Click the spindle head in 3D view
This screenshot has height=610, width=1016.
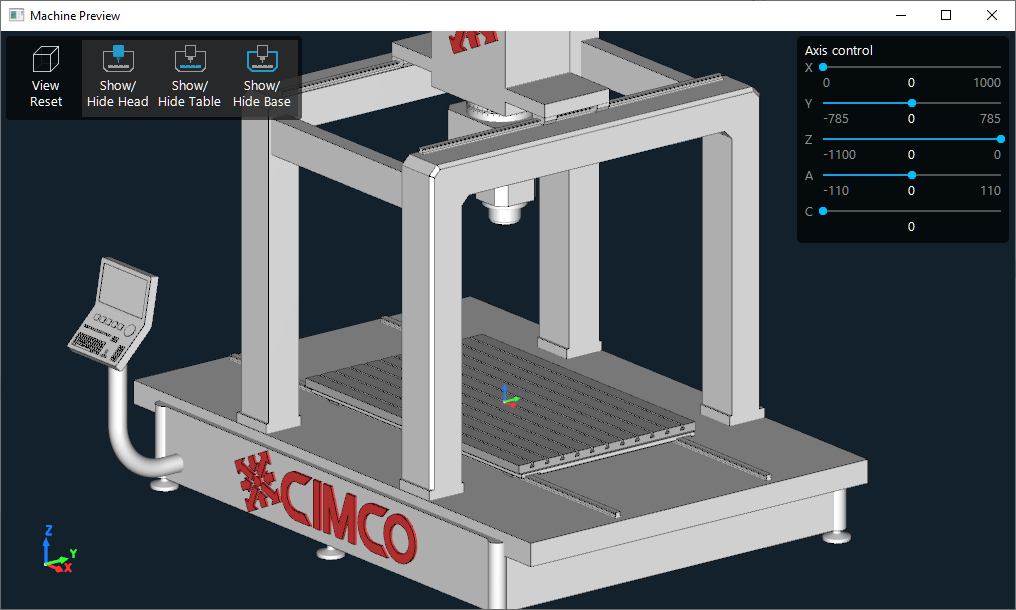point(504,204)
